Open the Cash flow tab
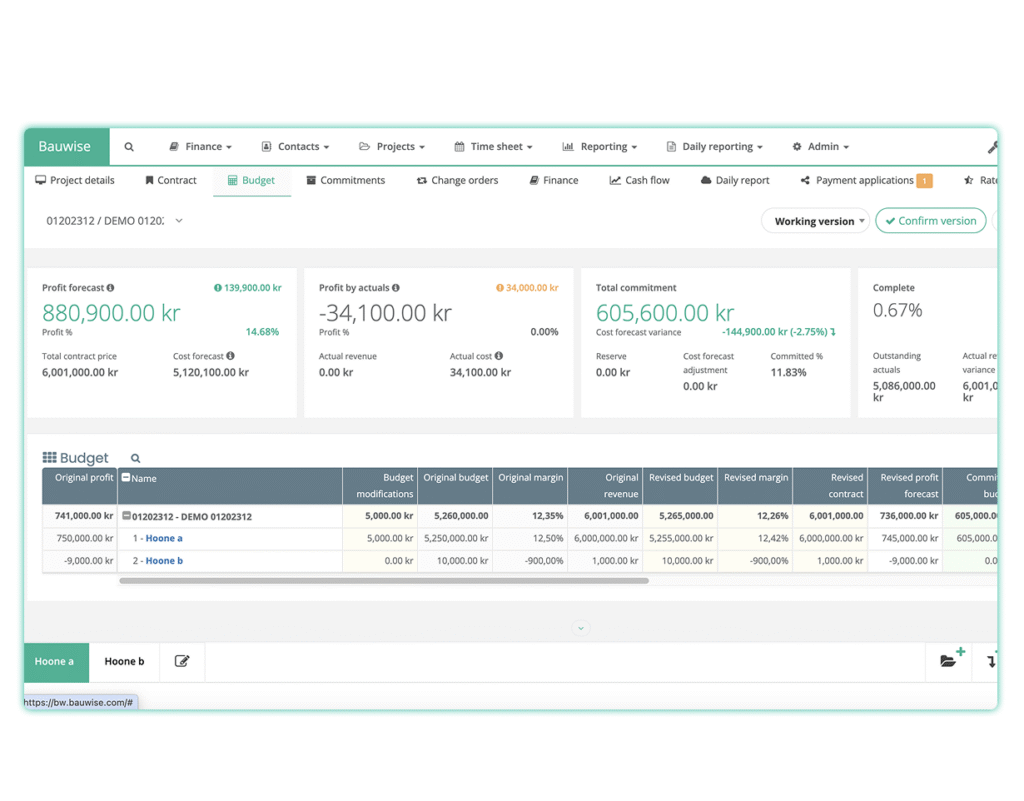Viewport: 1024px width, 801px height. click(639, 180)
